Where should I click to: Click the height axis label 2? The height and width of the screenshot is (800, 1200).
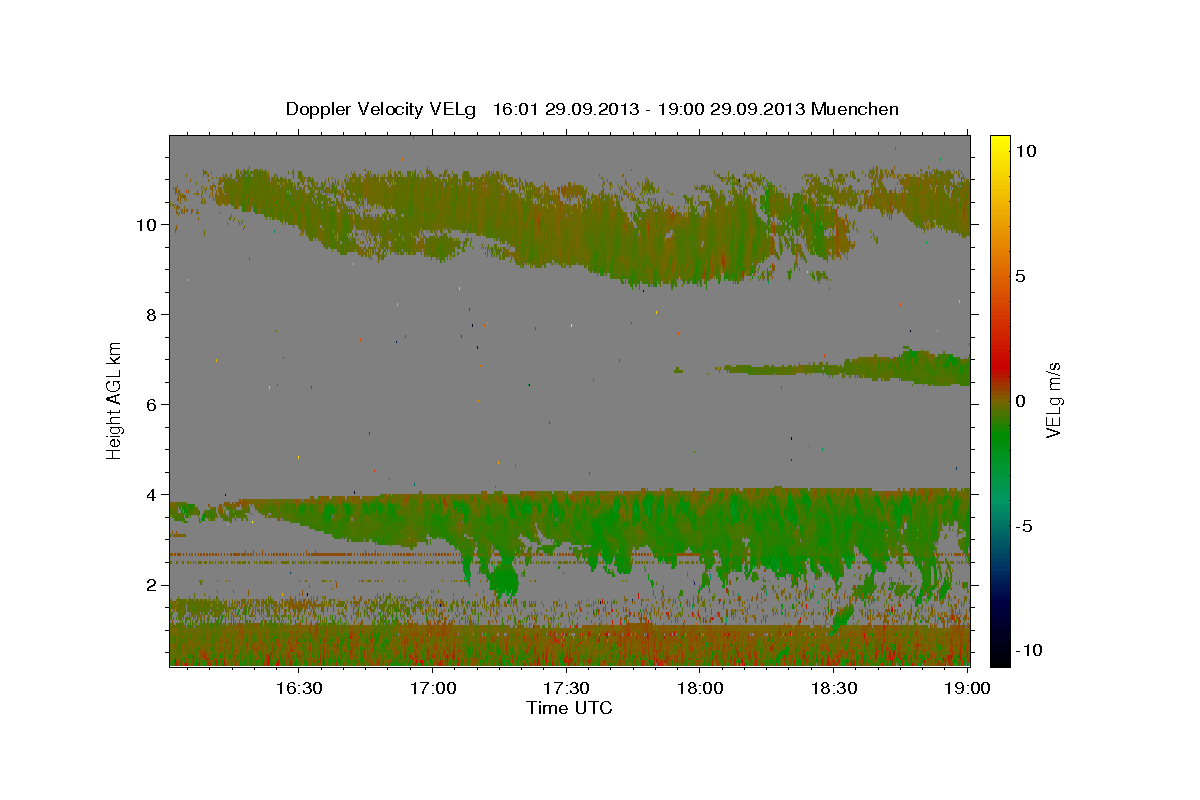[x=150, y=585]
